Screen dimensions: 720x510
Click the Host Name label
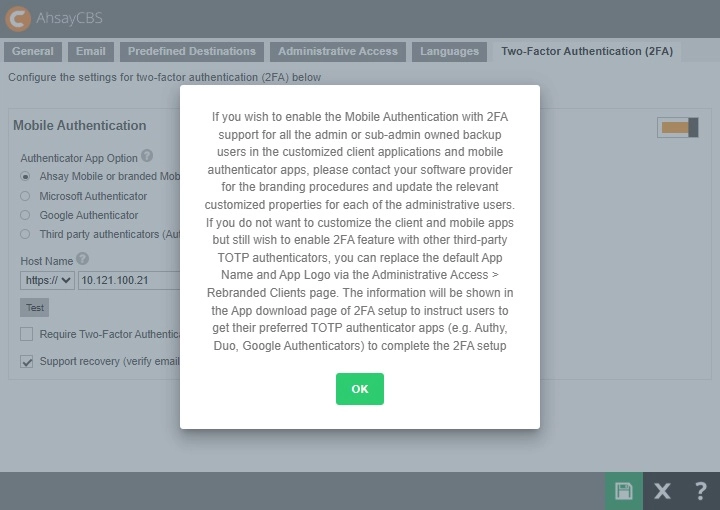[x=47, y=261]
